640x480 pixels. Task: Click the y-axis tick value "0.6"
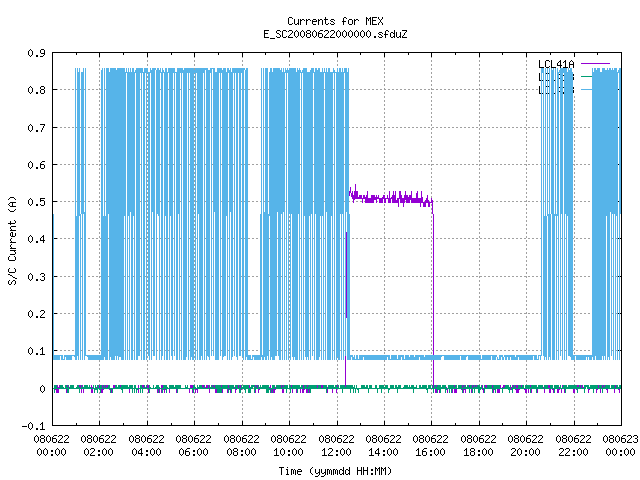36,165
